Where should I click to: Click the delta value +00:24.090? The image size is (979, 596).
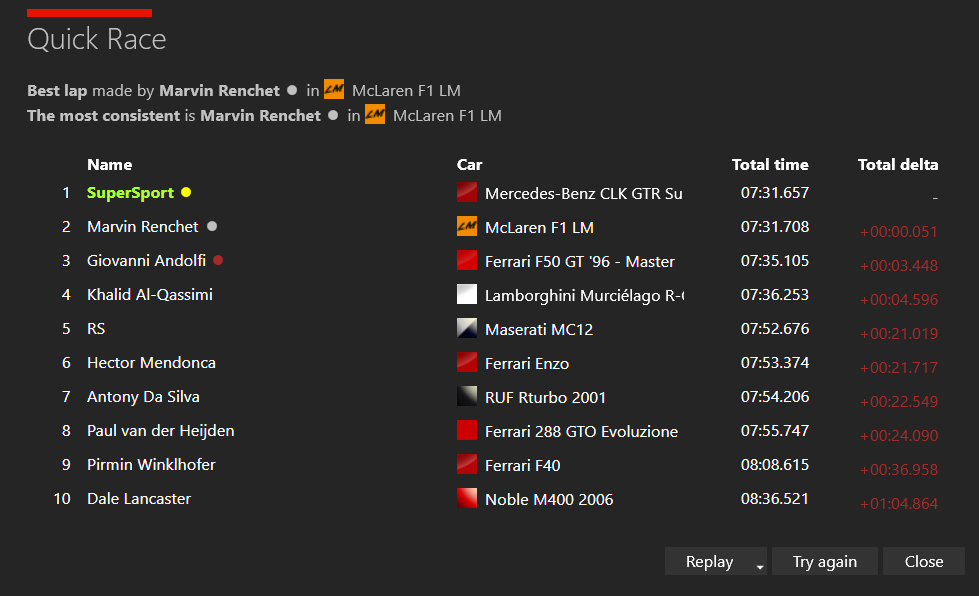click(x=899, y=436)
